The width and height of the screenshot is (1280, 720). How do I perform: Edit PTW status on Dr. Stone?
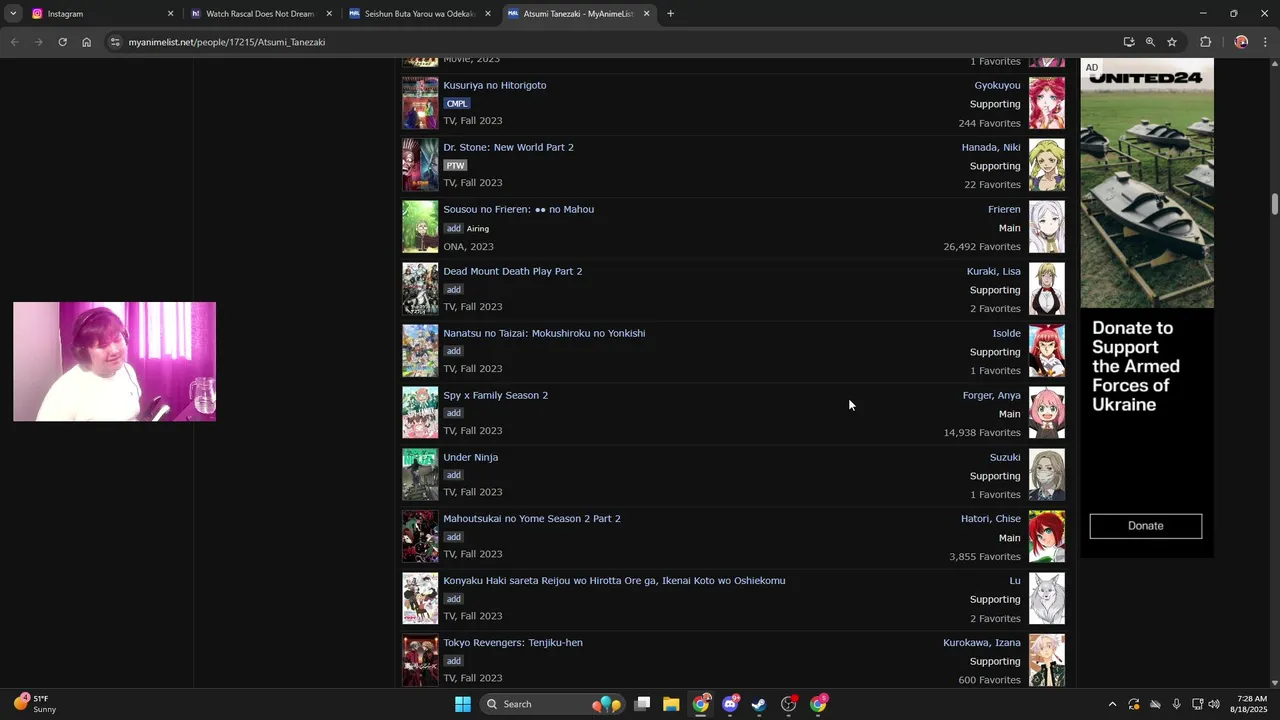455,166
